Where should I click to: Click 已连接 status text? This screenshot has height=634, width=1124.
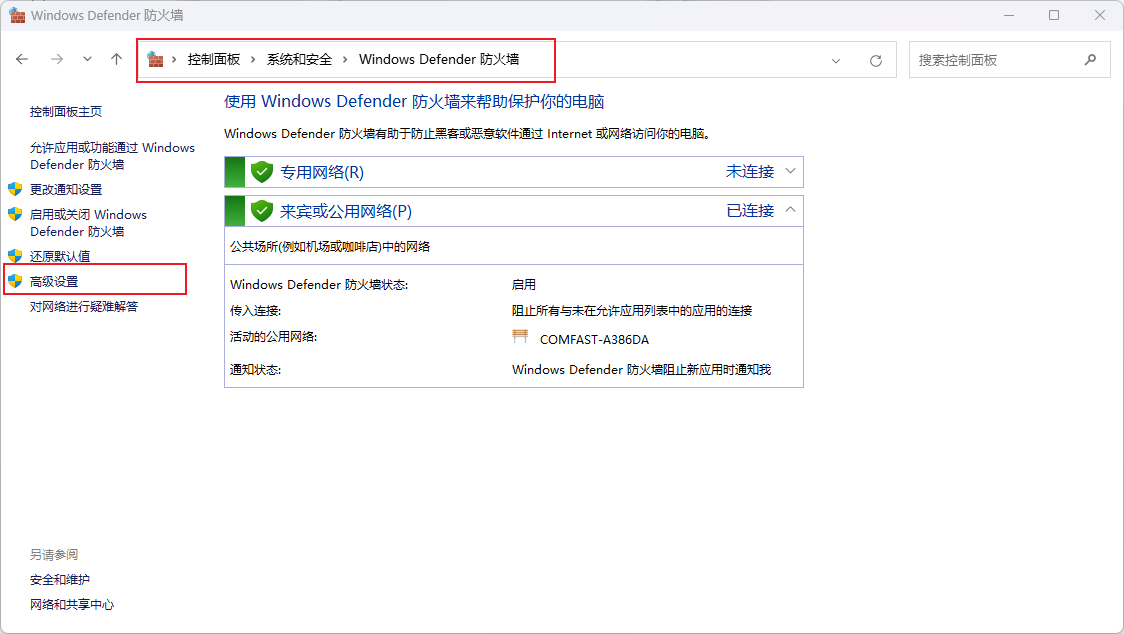750,210
